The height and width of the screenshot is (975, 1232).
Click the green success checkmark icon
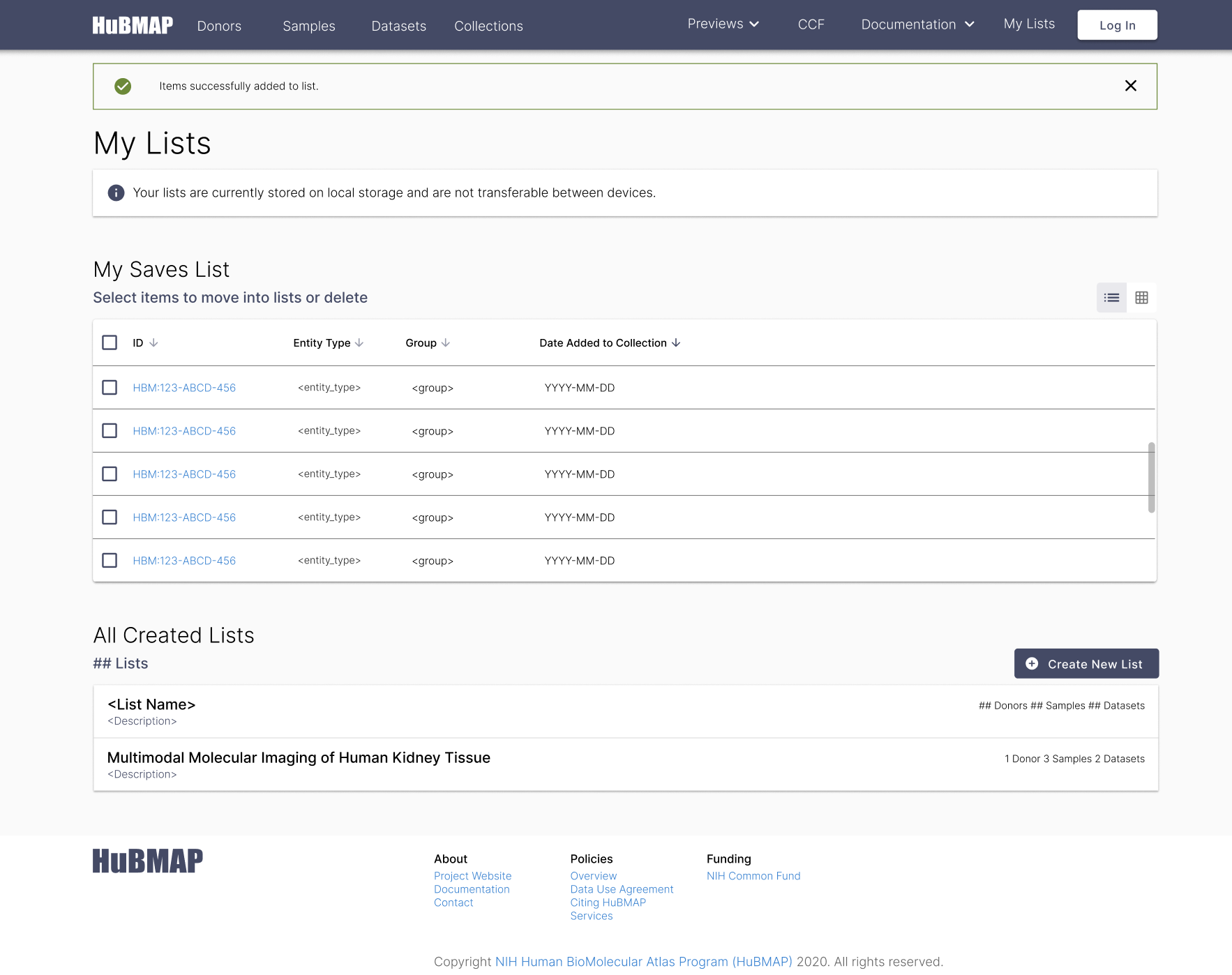pos(123,86)
